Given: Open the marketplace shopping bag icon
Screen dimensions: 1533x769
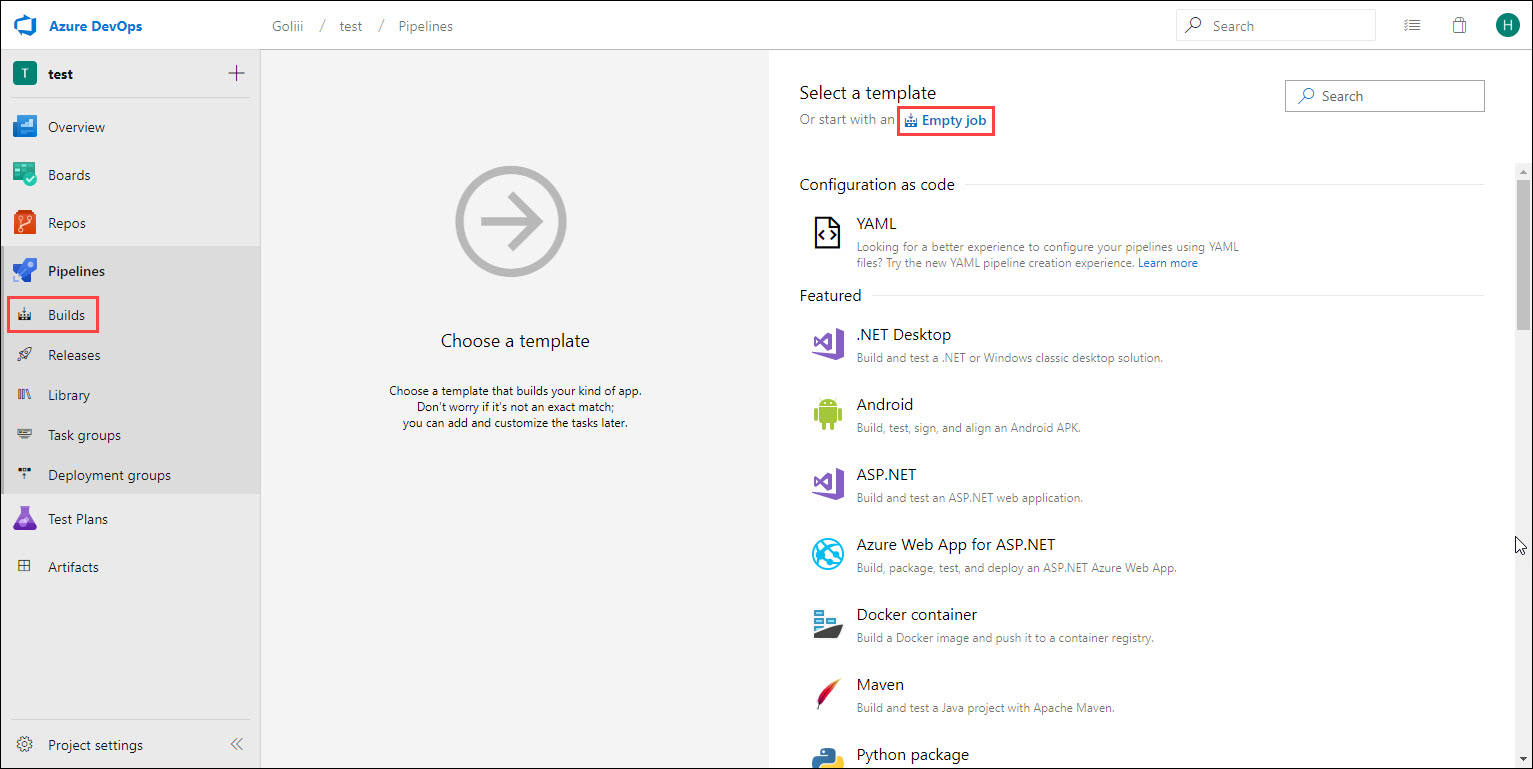Looking at the screenshot, I should tap(1460, 26).
